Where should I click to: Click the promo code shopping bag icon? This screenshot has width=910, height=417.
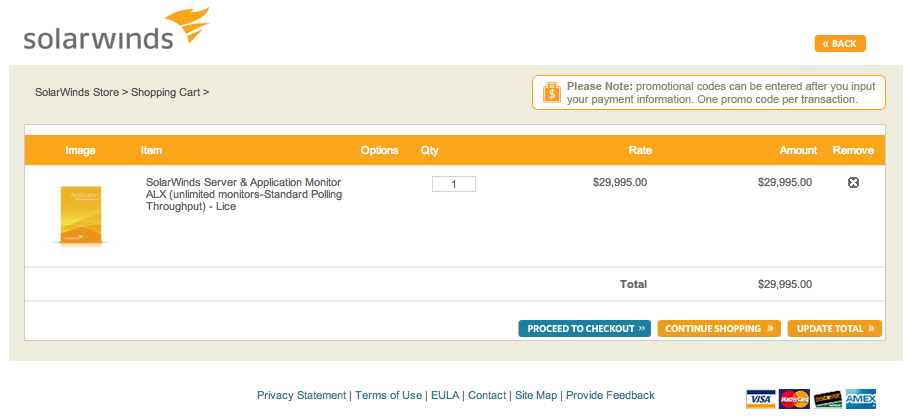550,92
